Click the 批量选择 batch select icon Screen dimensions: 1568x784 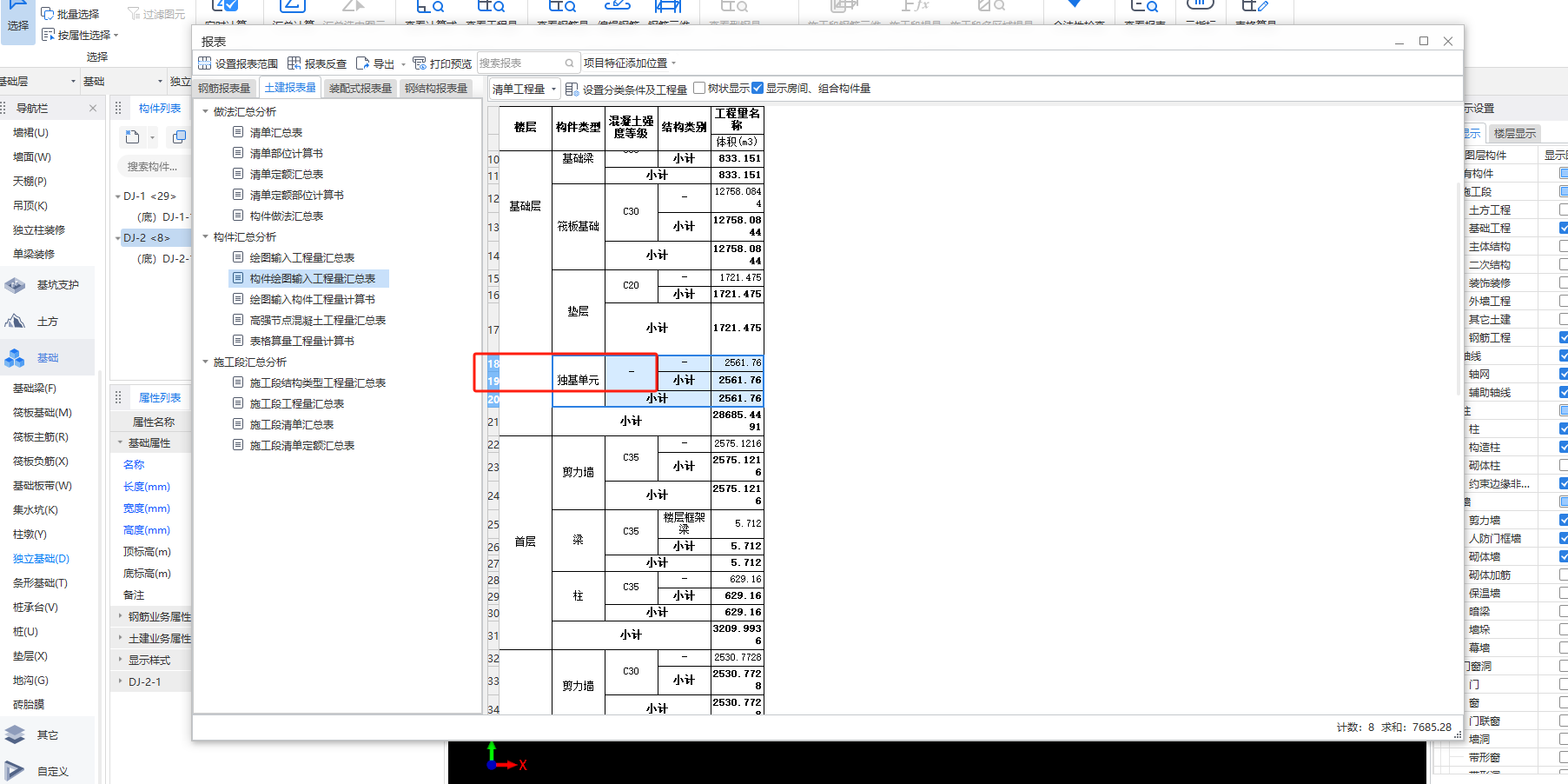coord(48,14)
